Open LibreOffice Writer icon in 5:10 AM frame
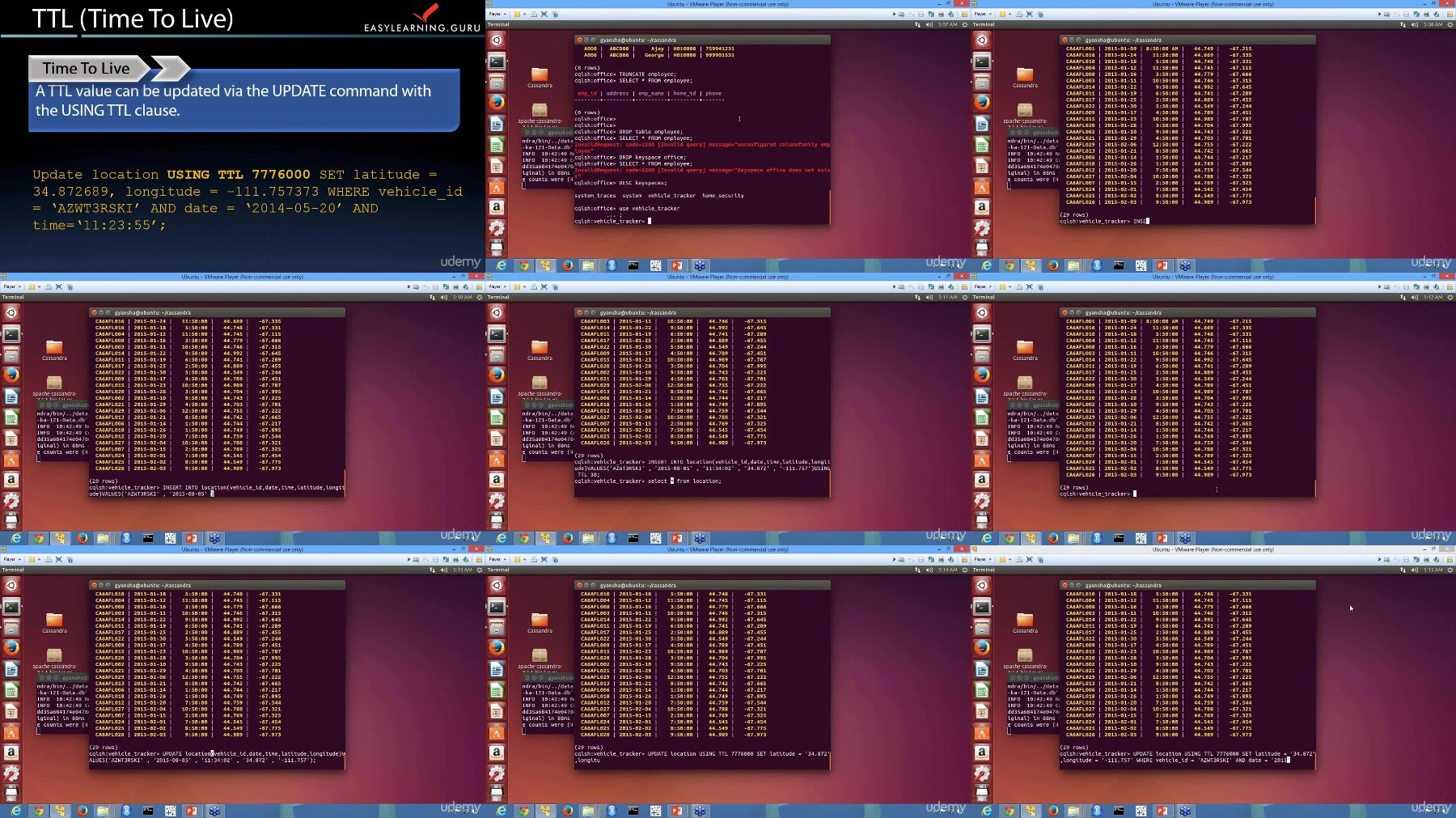 click(11, 396)
